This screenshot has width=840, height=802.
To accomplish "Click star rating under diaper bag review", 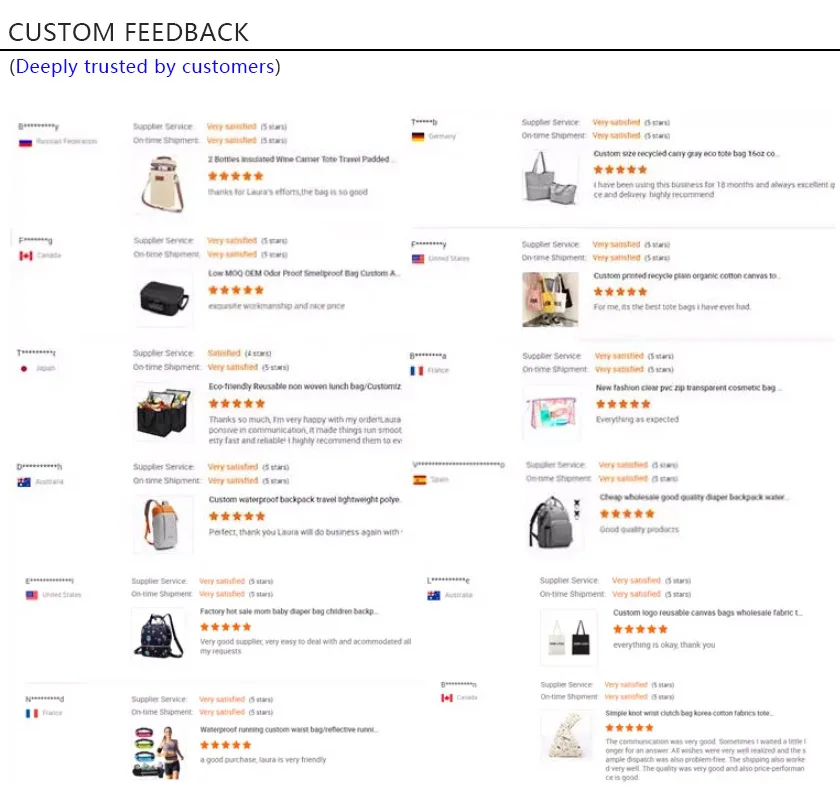I will click(x=226, y=627).
